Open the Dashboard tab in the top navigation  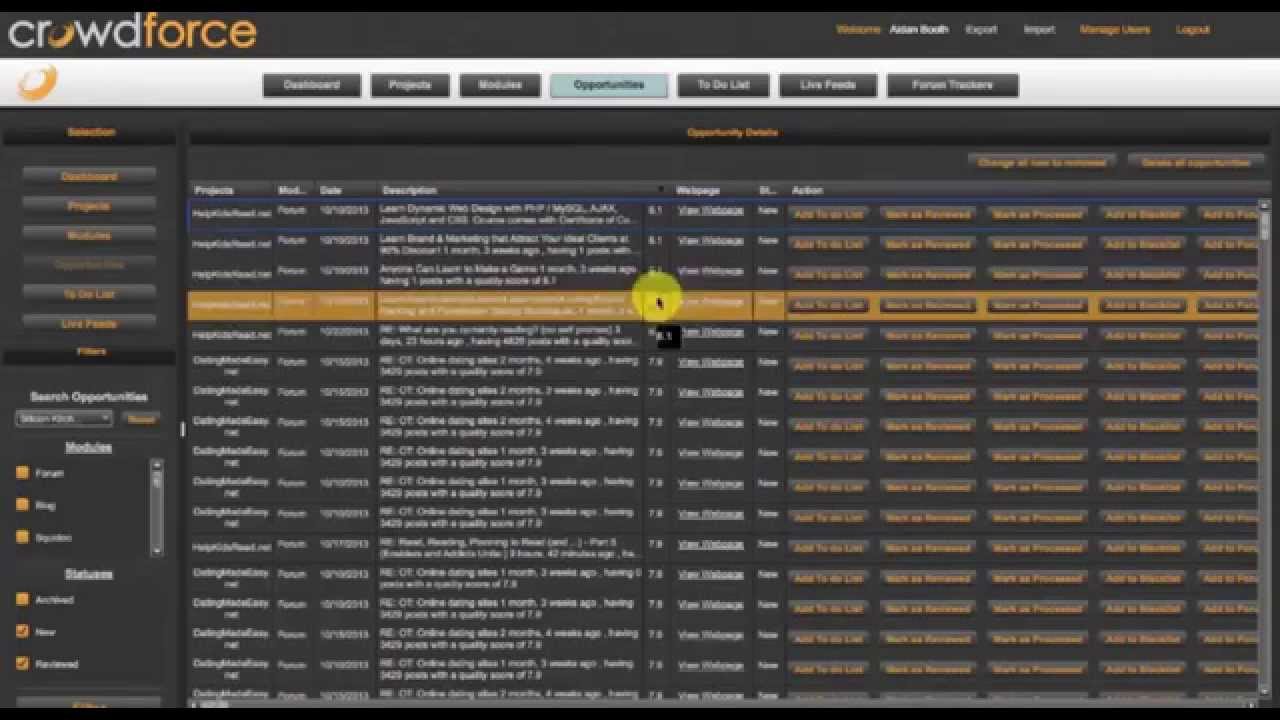point(312,85)
